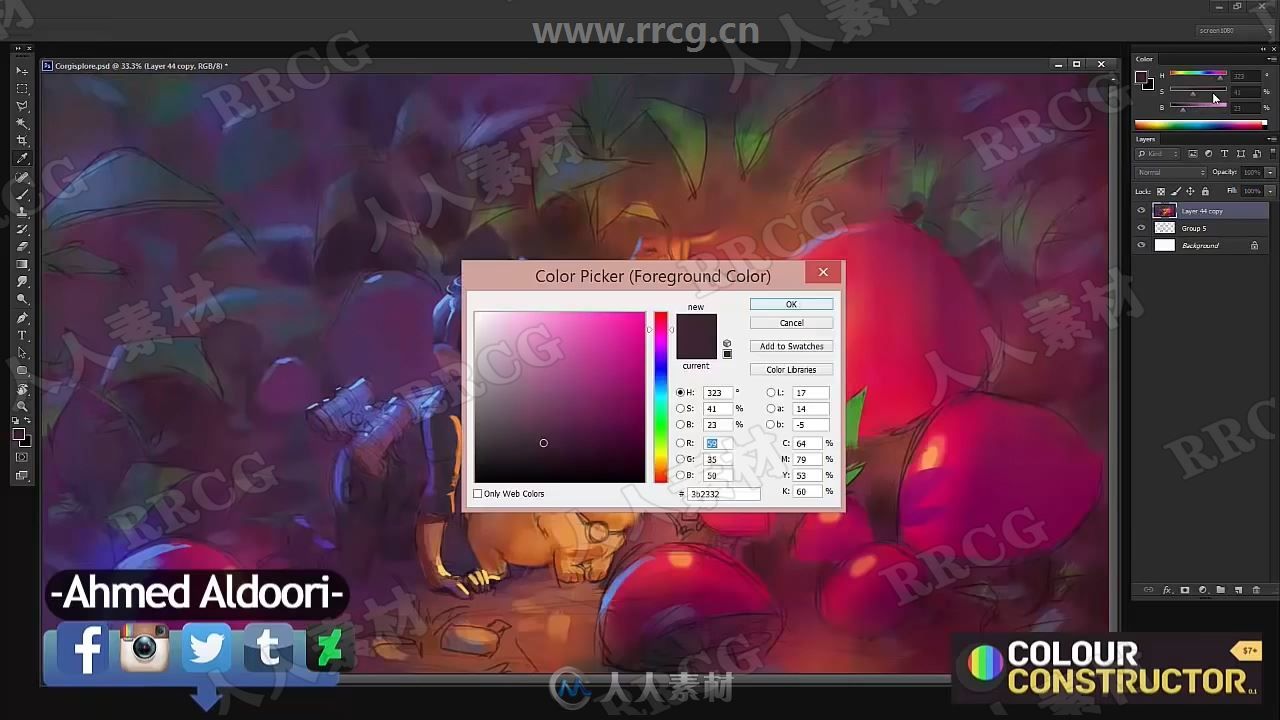Select the Smudge tool
Viewport: 1280px width, 720px height.
(x=22, y=282)
